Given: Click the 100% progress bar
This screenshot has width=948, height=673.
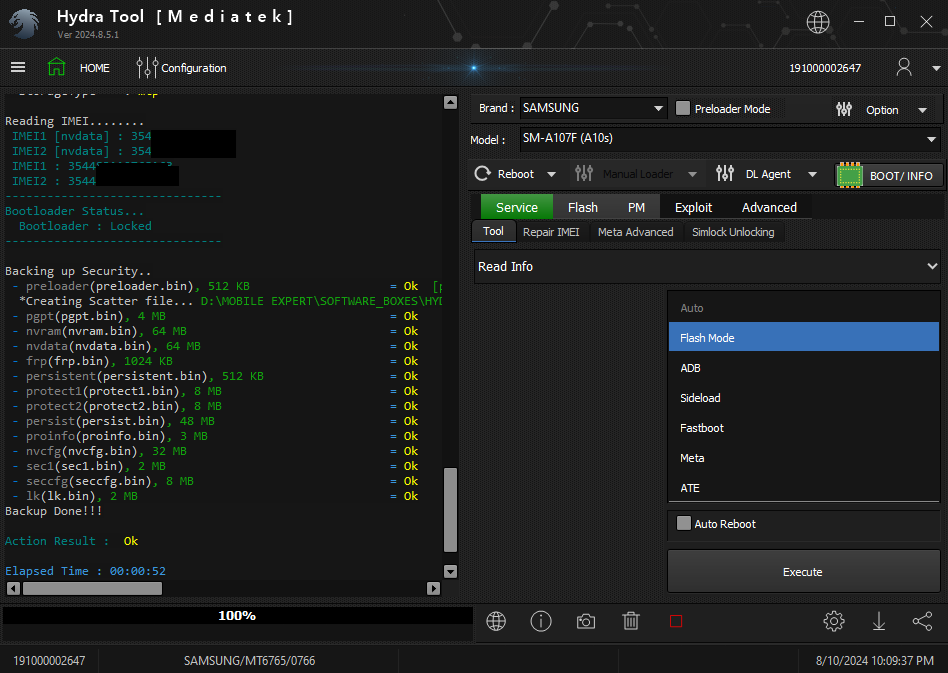Looking at the screenshot, I should pos(238,616).
